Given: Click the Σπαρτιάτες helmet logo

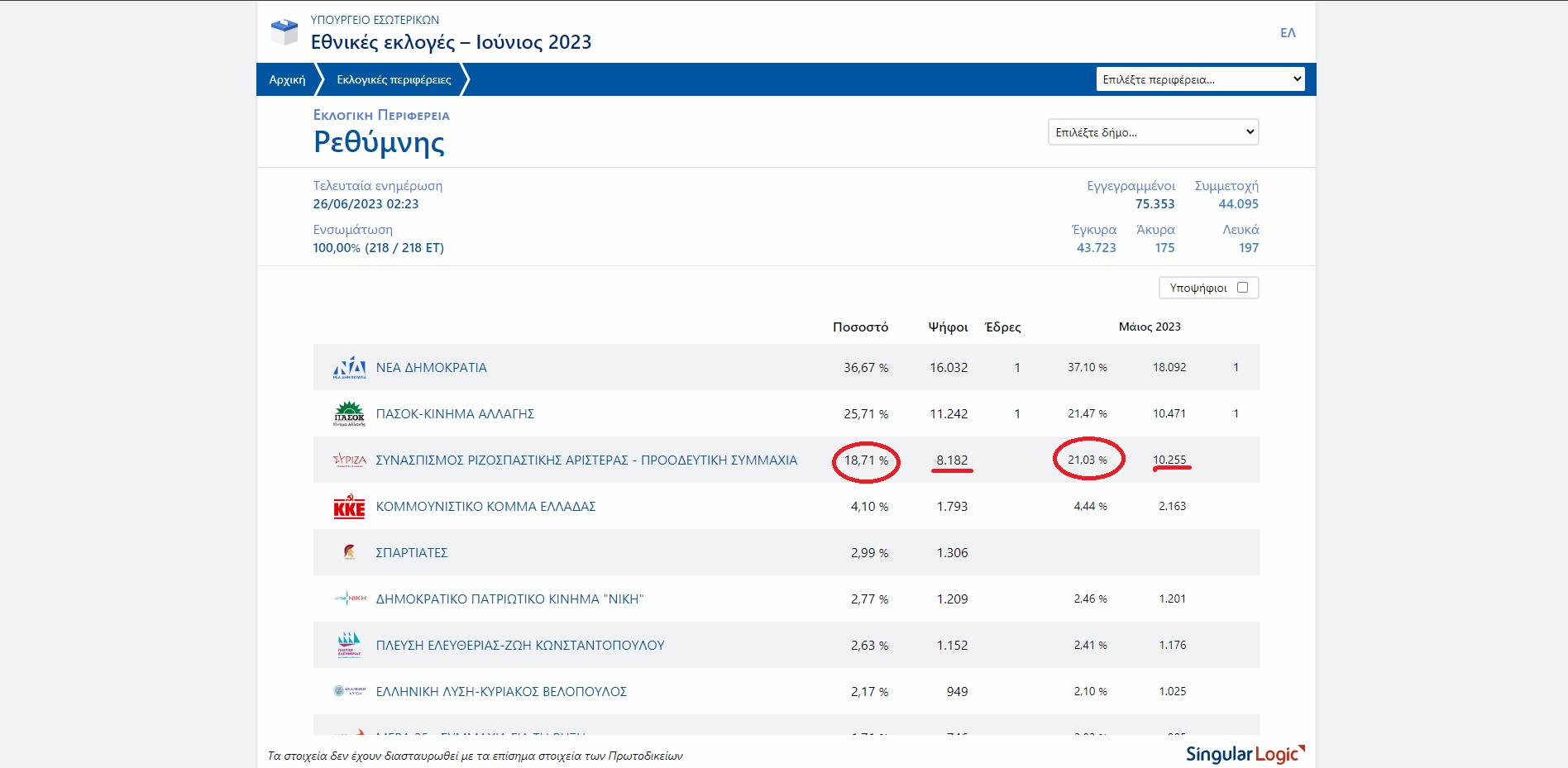Looking at the screenshot, I should (349, 552).
